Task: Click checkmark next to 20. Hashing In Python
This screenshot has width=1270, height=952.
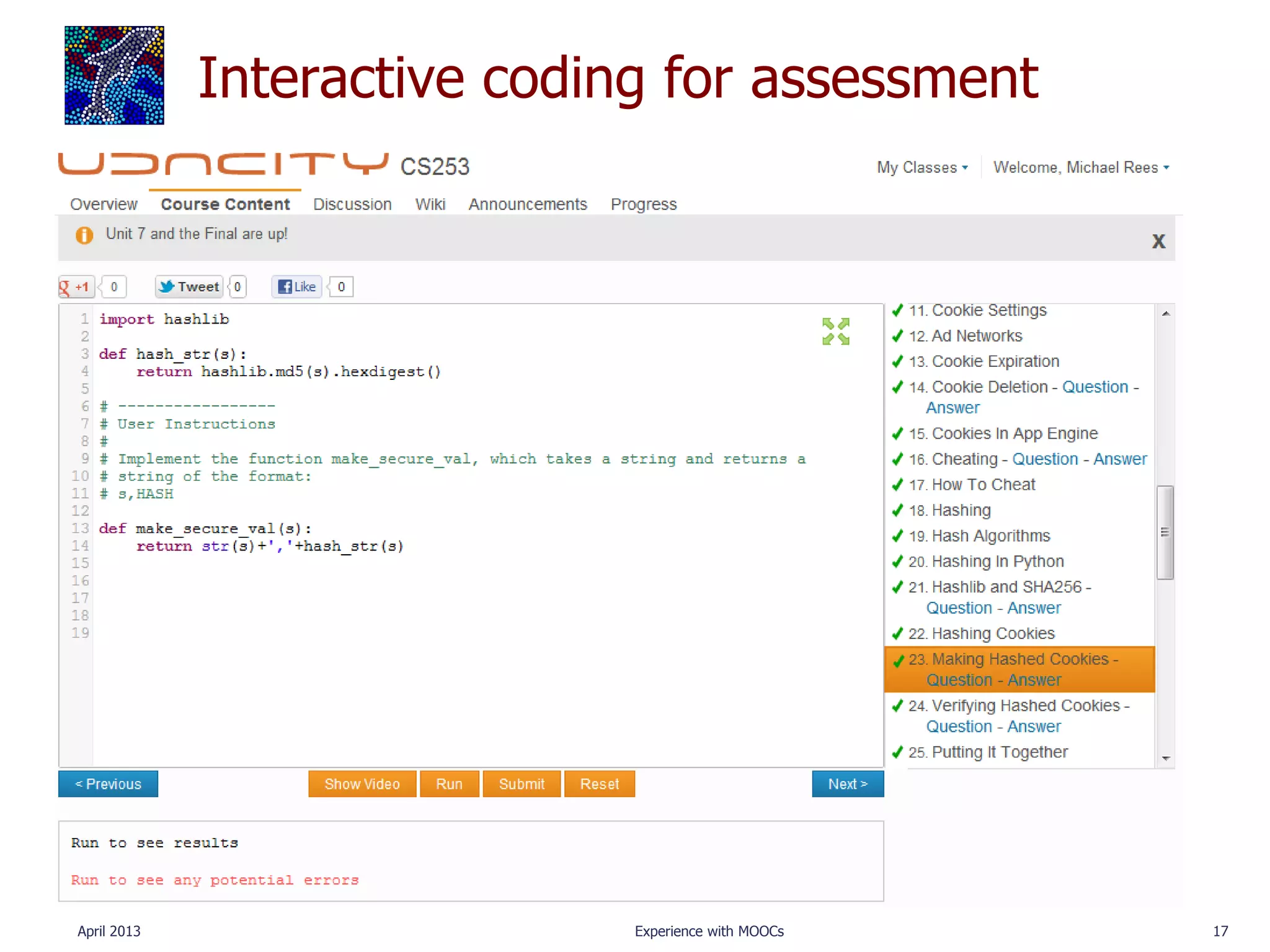Action: tap(897, 561)
